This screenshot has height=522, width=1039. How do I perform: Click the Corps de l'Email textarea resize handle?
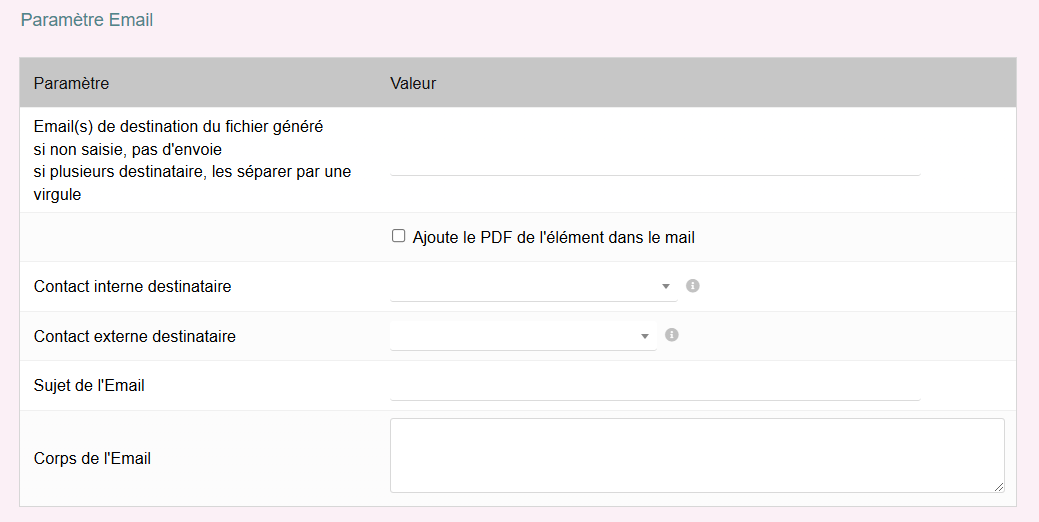click(x=998, y=486)
